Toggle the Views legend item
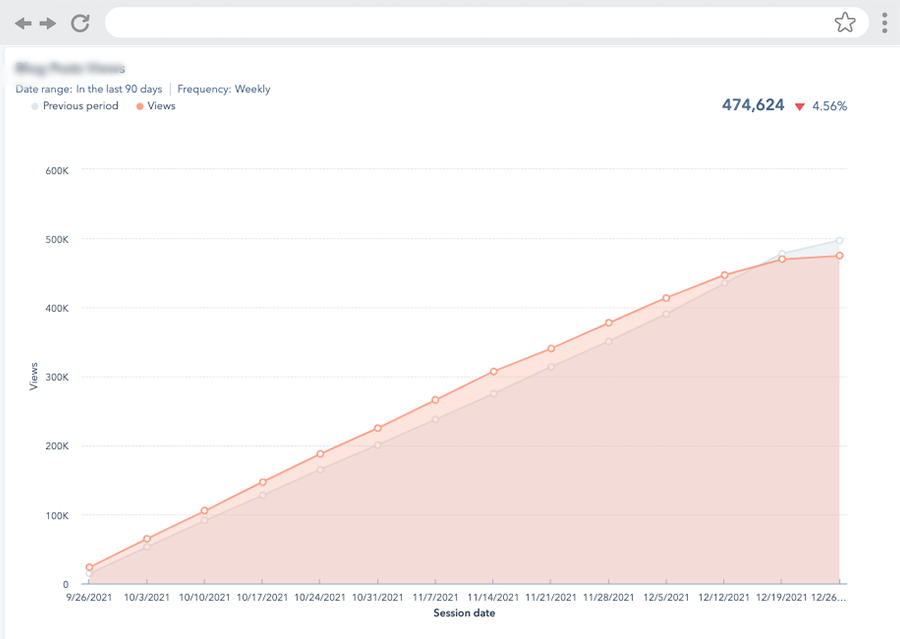Viewport: 900px width, 639px height. pos(156,106)
